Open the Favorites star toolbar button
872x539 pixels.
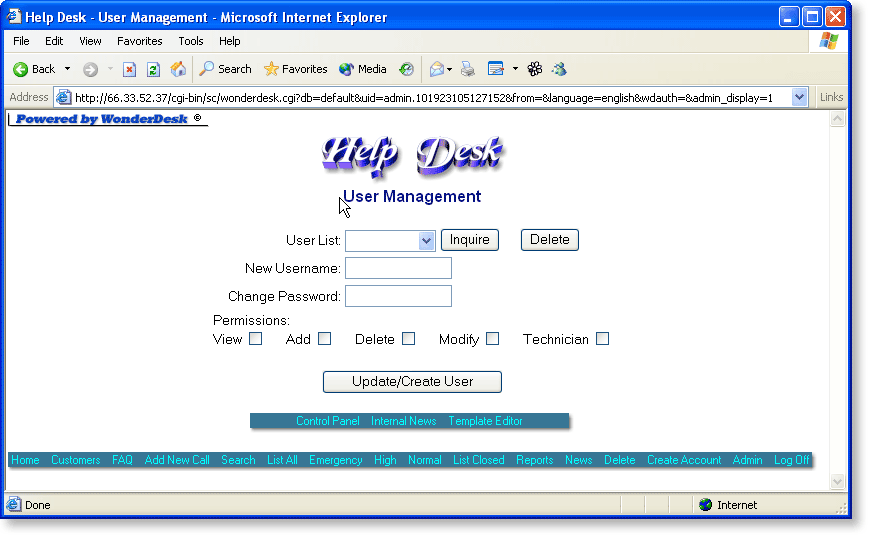295,69
